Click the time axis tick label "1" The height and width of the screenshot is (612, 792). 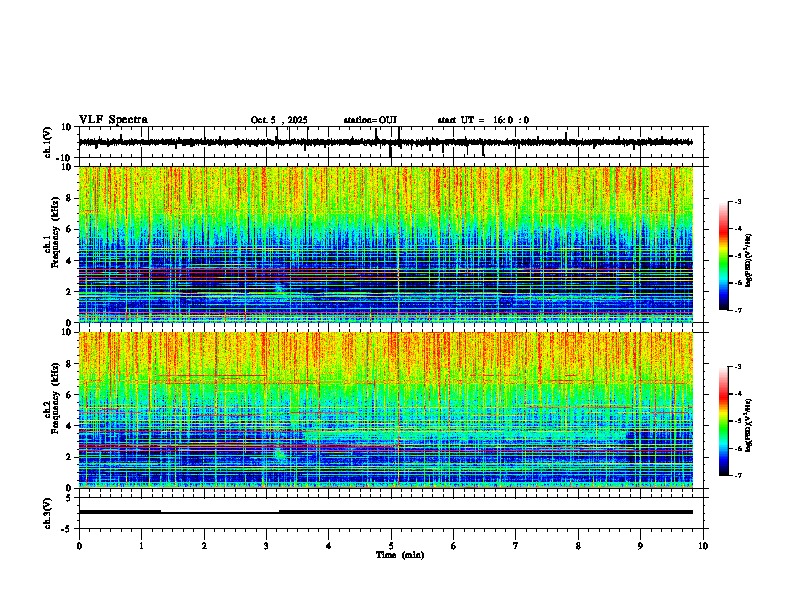tap(141, 546)
